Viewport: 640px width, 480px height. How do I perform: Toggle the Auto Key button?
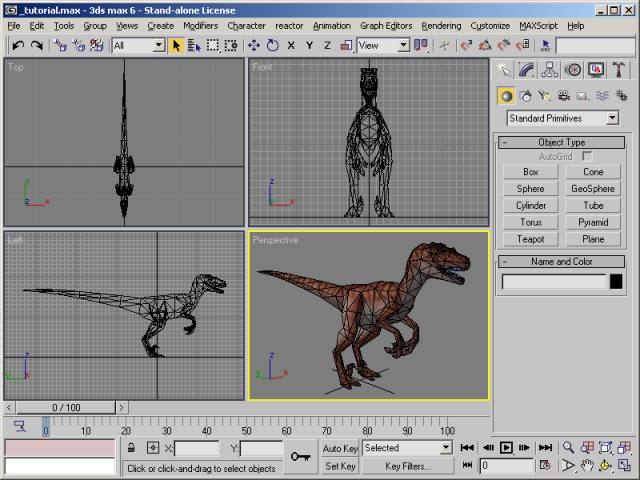click(340, 448)
